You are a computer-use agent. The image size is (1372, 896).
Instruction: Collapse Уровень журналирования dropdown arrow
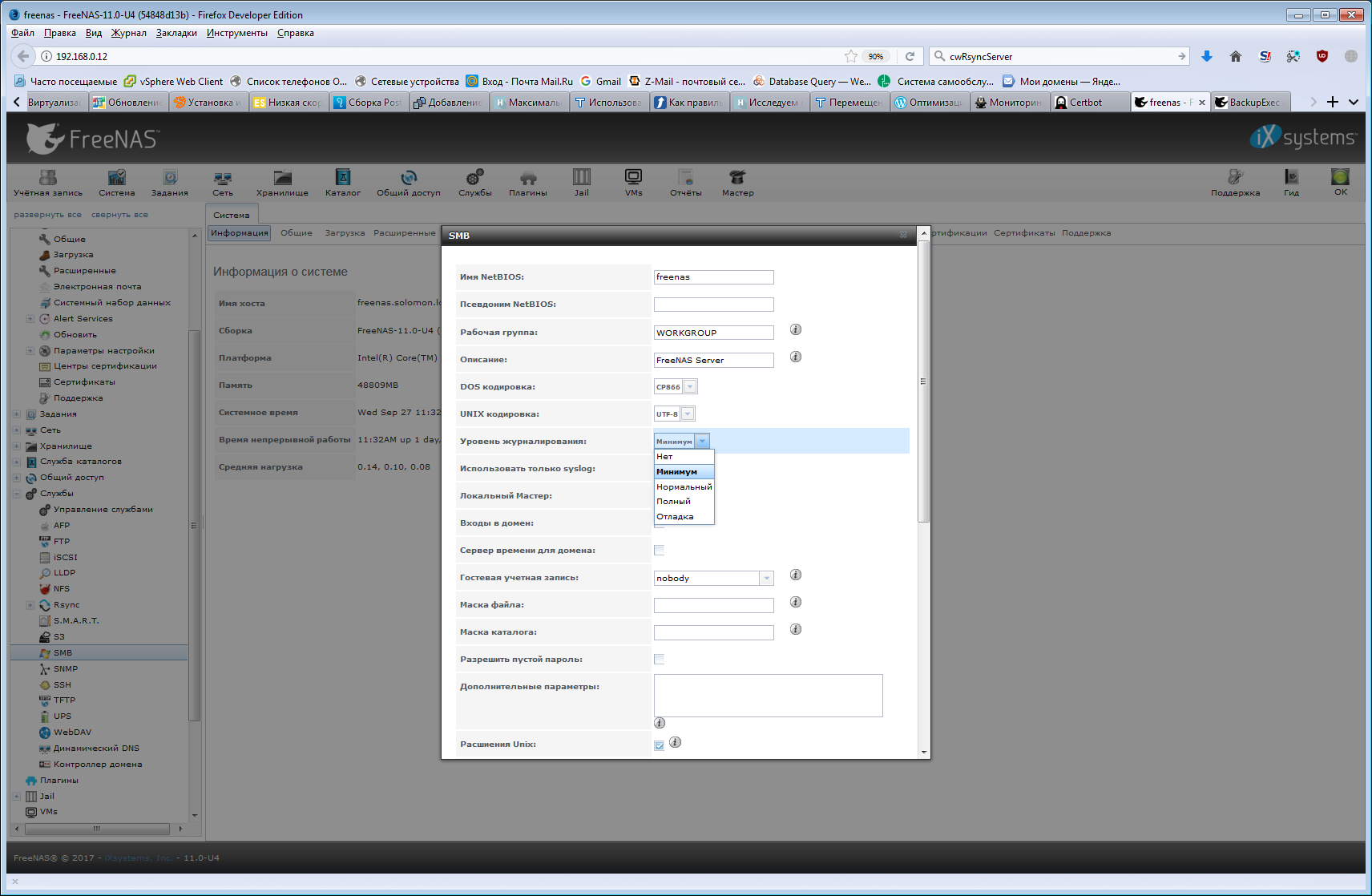pos(702,441)
